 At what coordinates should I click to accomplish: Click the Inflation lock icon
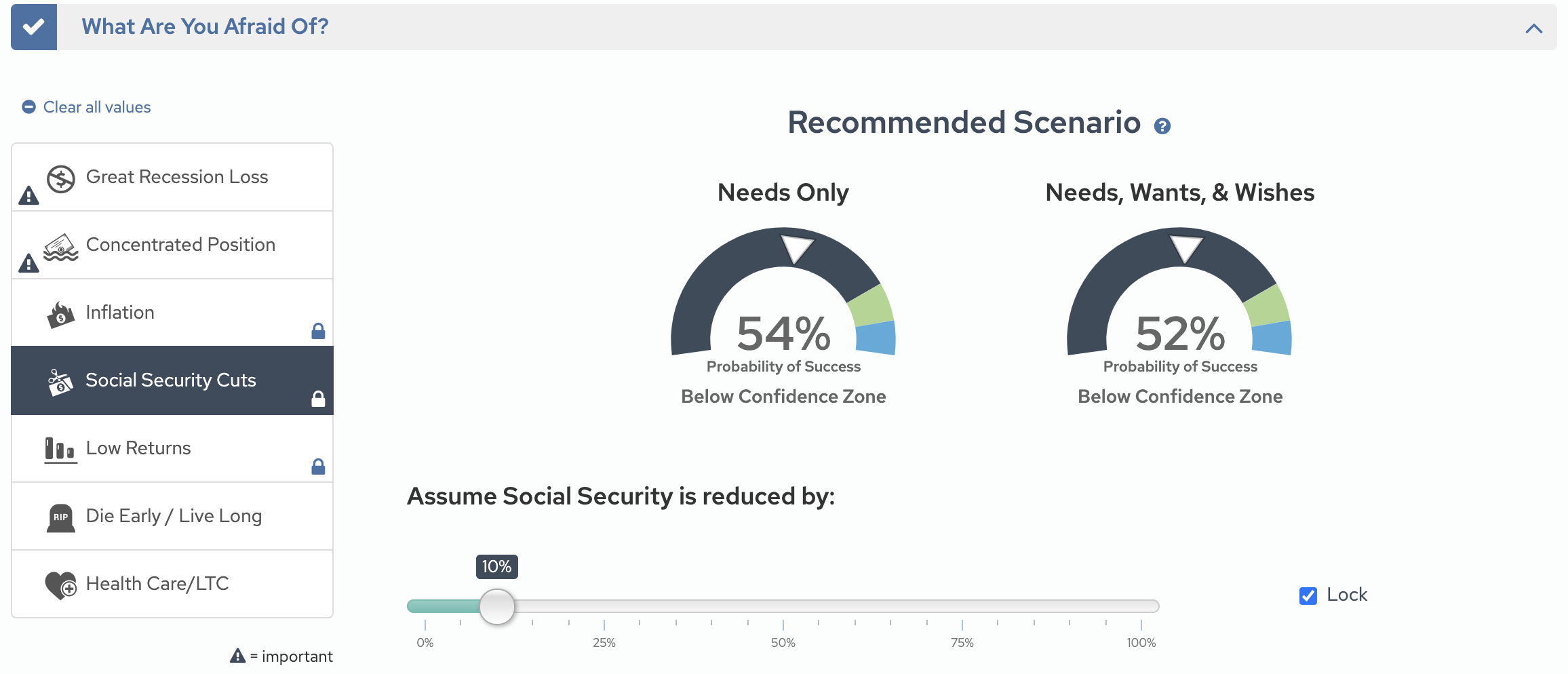[318, 331]
